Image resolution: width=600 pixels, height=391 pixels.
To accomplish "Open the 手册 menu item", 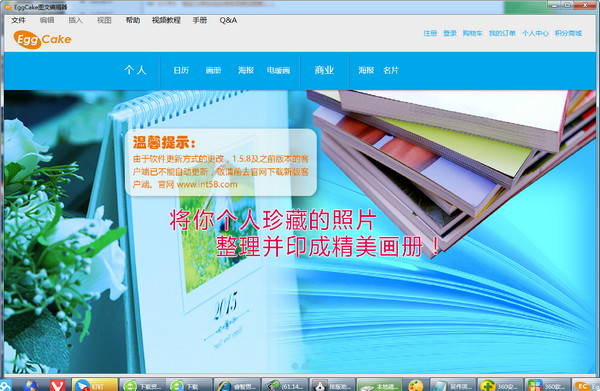I will [x=200, y=20].
